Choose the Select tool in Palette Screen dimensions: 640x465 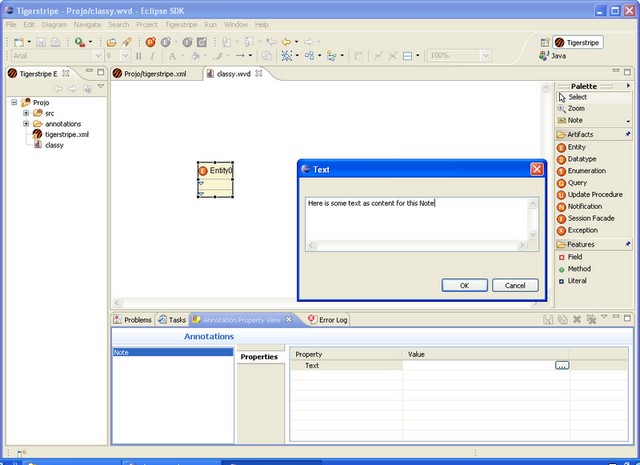coord(593,97)
